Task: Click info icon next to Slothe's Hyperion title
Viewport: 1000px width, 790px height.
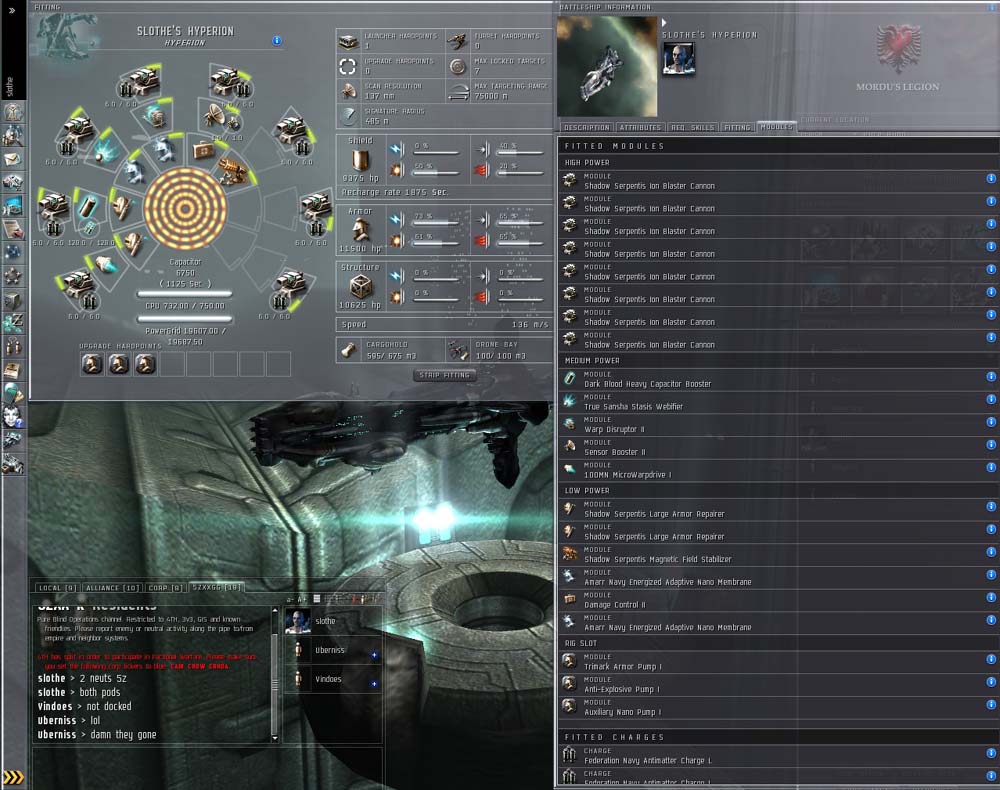Action: click(277, 40)
